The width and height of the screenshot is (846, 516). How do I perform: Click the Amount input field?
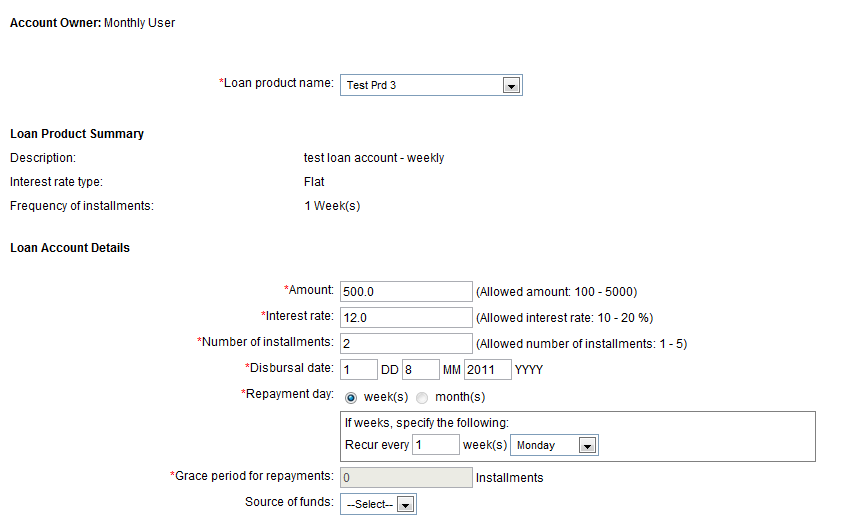coord(405,291)
